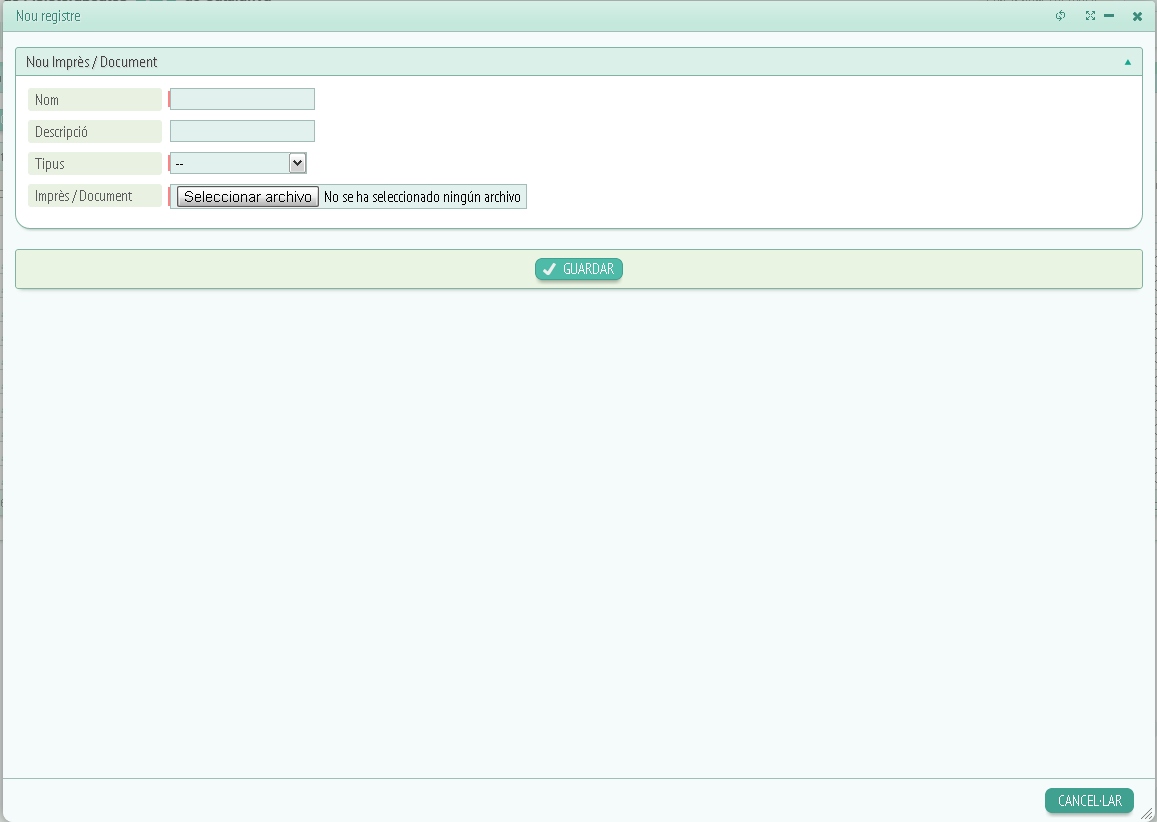Click the resize grip at dialog corner
Screen dimensions: 1157x822
[1147, 814]
